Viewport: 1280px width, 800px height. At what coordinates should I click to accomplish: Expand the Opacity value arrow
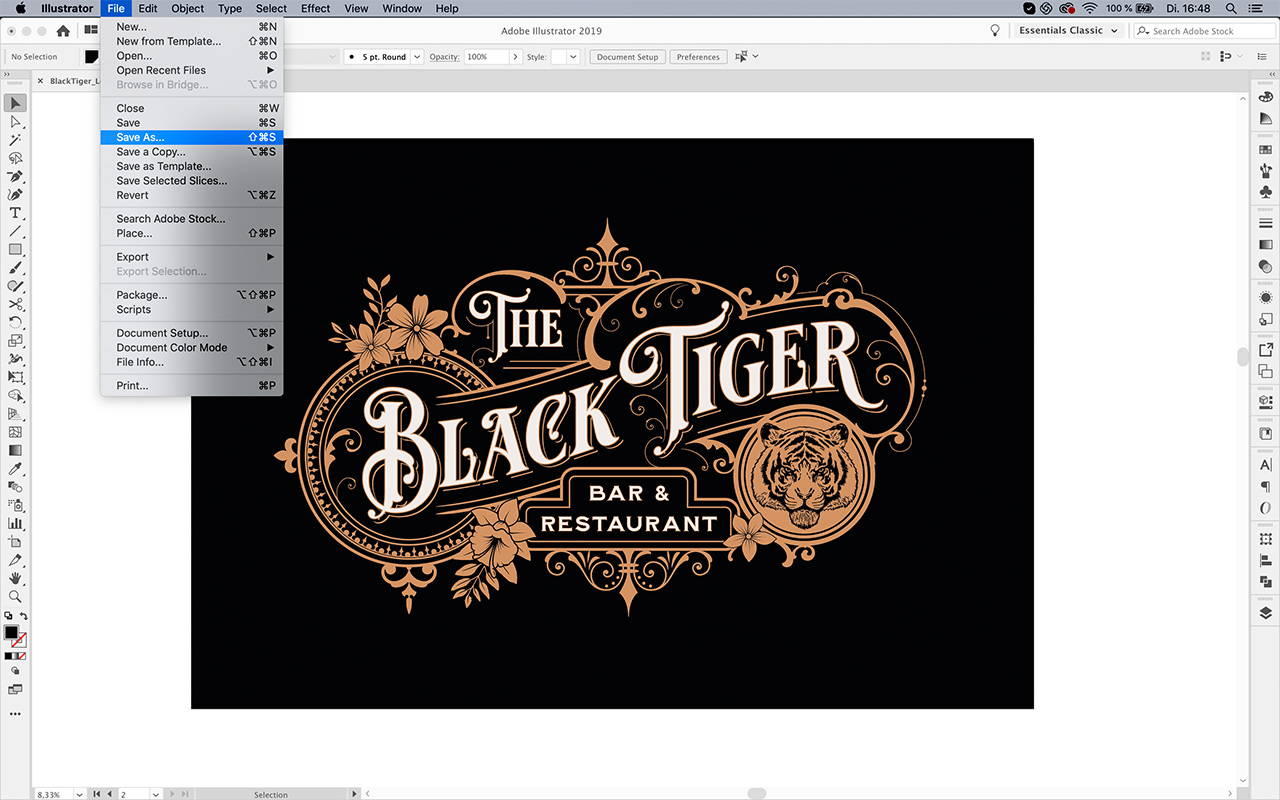click(x=516, y=57)
